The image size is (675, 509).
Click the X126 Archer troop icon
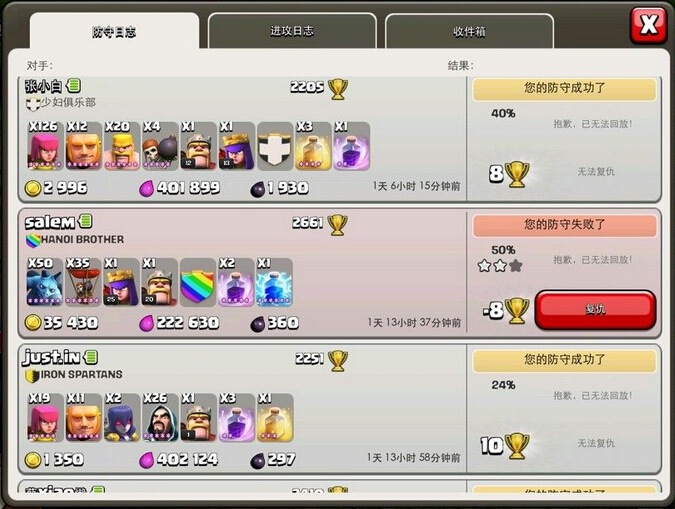tap(45, 146)
